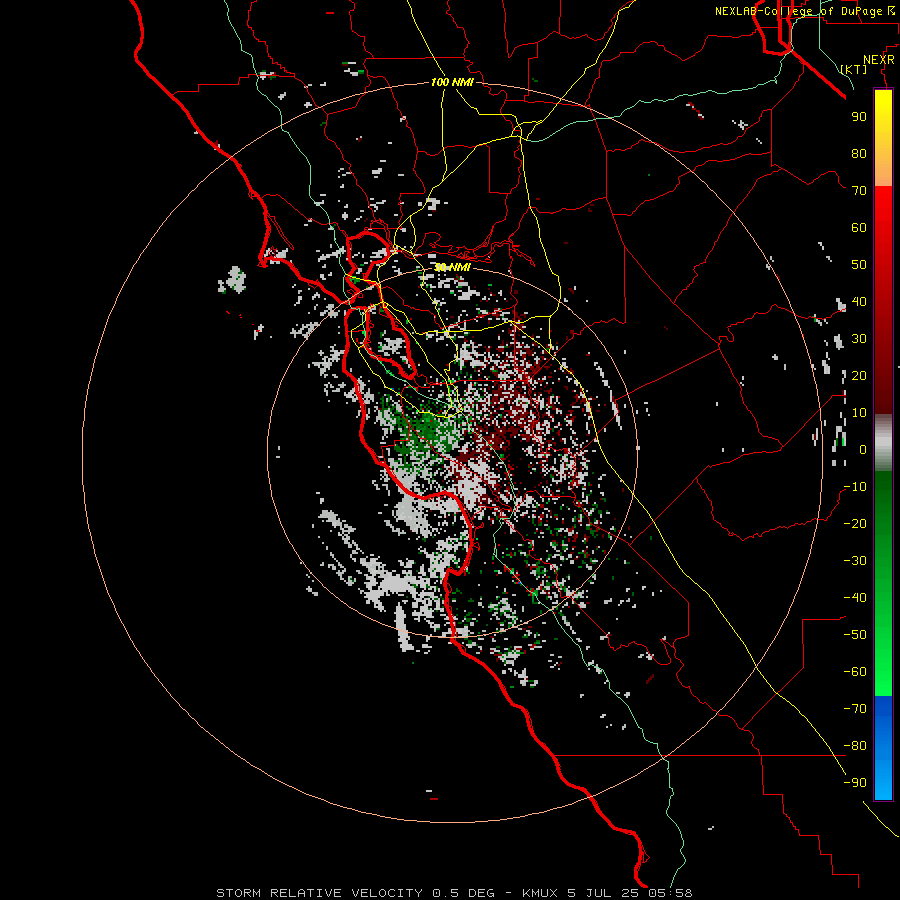The width and height of the screenshot is (900, 900).
Task: Pick the blue band at the color bar bottom
Action: pos(883,748)
